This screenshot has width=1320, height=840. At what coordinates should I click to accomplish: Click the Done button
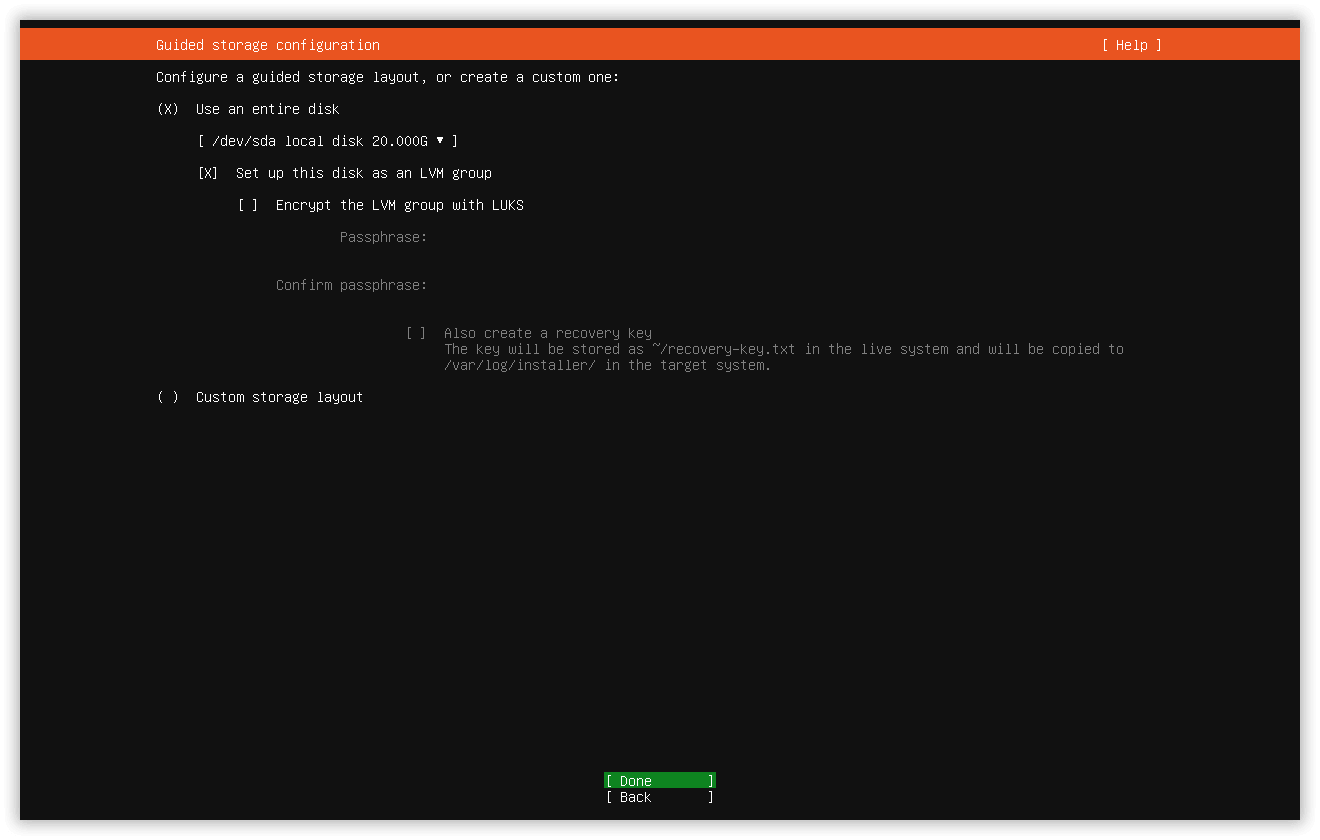coord(660,781)
